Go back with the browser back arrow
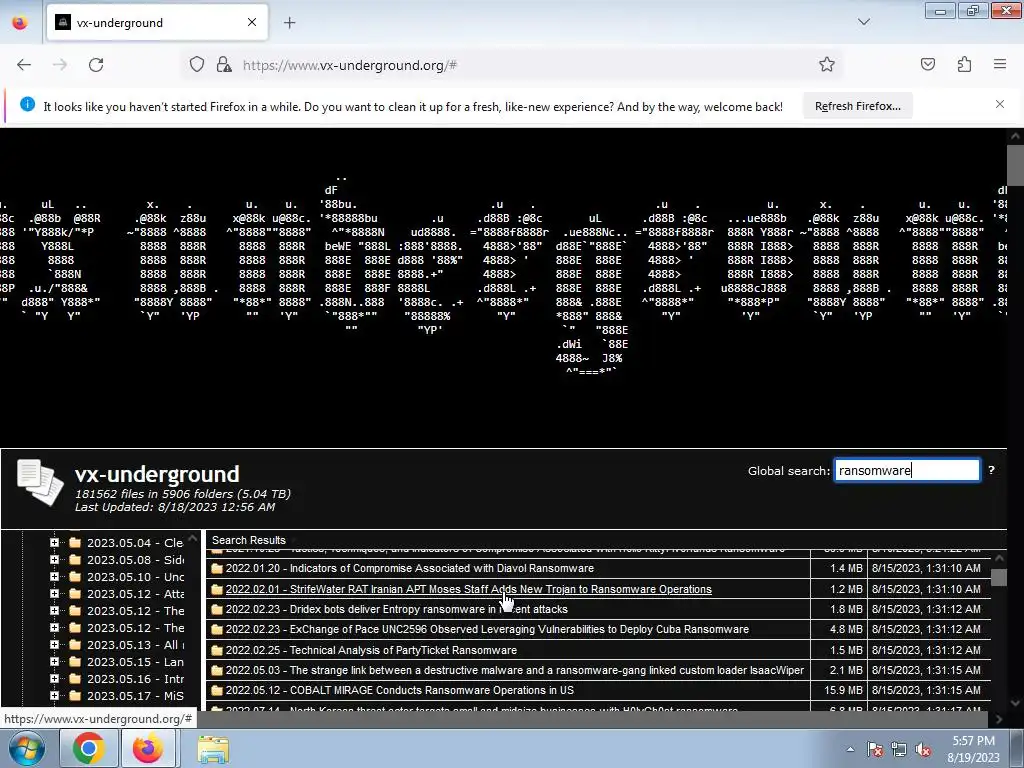This screenshot has height=768, width=1024. [24, 65]
